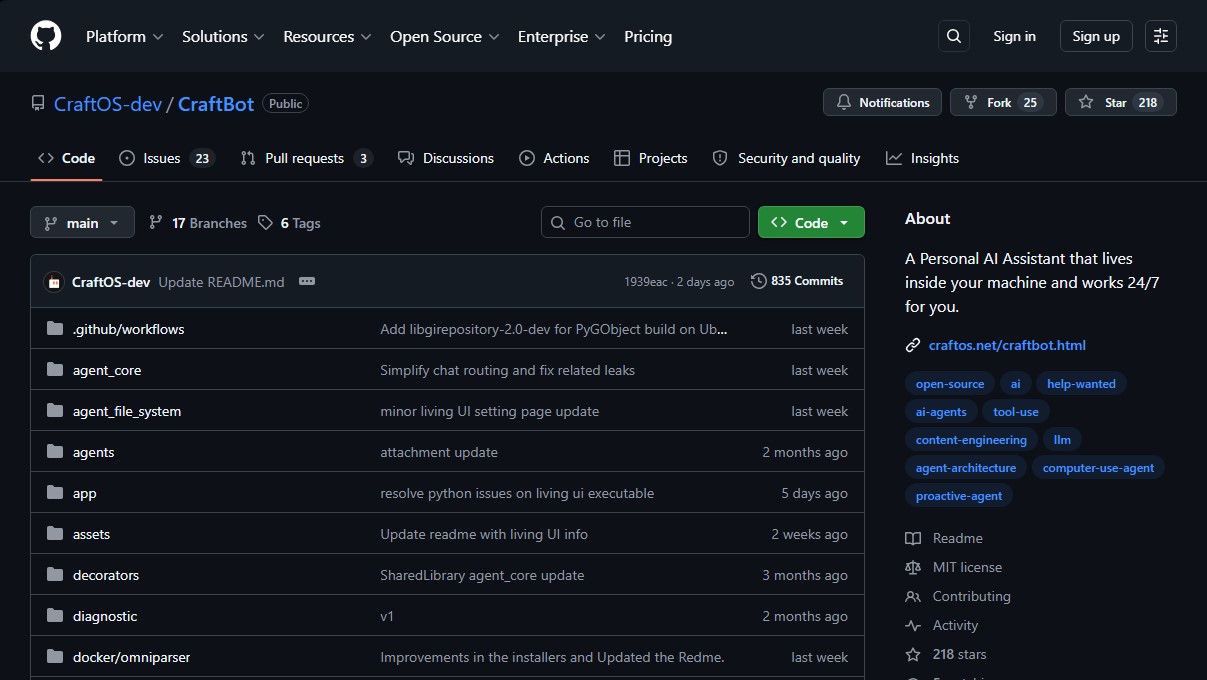Expand the Enterprise menu
Viewport: 1207px width, 680px height.
(561, 36)
